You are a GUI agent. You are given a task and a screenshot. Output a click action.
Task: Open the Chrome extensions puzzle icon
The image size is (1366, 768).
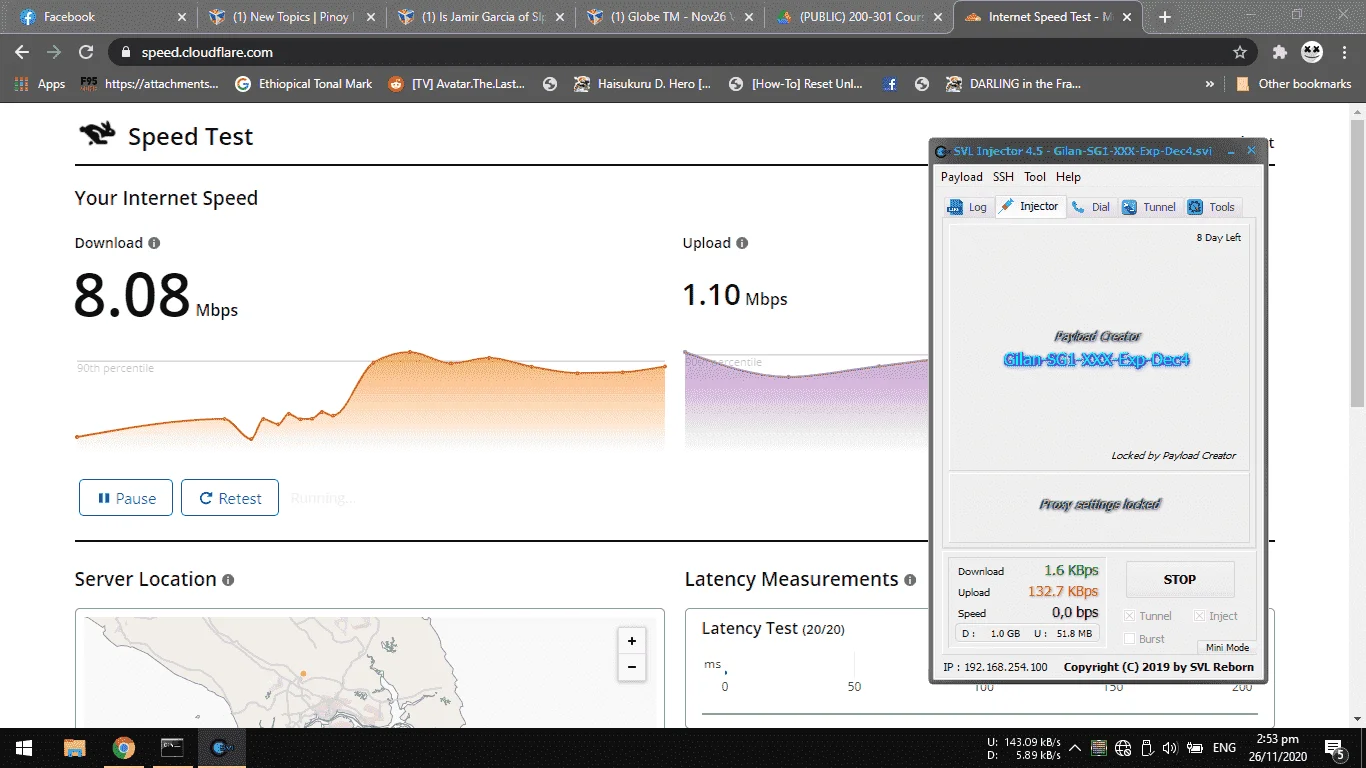click(x=1280, y=52)
